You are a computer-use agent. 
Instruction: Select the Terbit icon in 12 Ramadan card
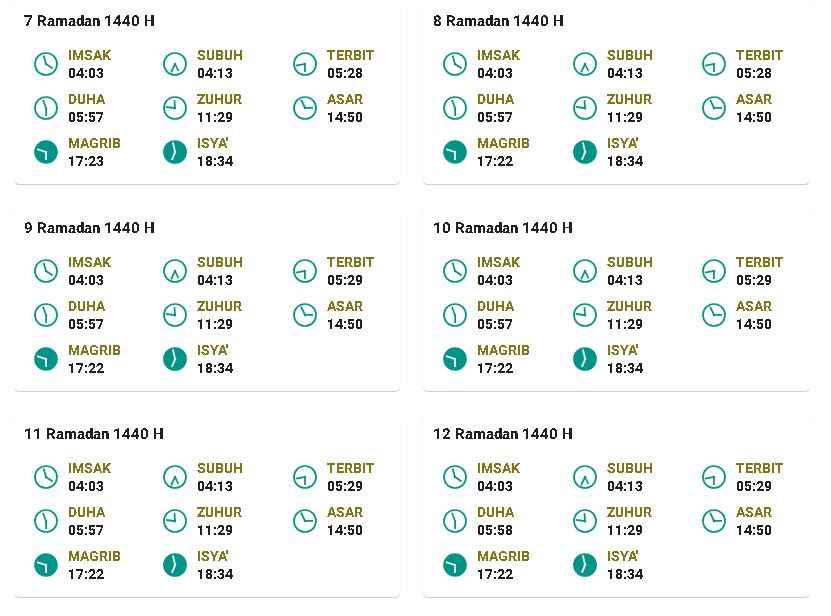(x=714, y=477)
